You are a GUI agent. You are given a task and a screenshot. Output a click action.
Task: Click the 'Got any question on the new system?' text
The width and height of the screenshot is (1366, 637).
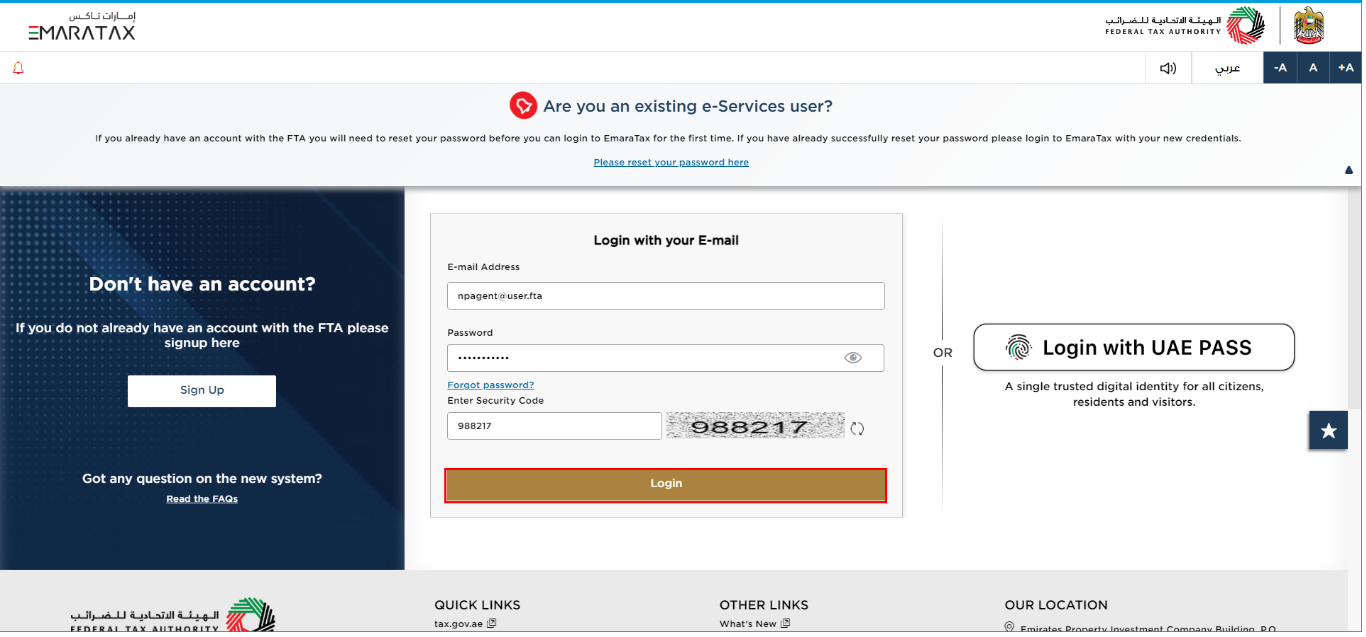pyautogui.click(x=202, y=479)
